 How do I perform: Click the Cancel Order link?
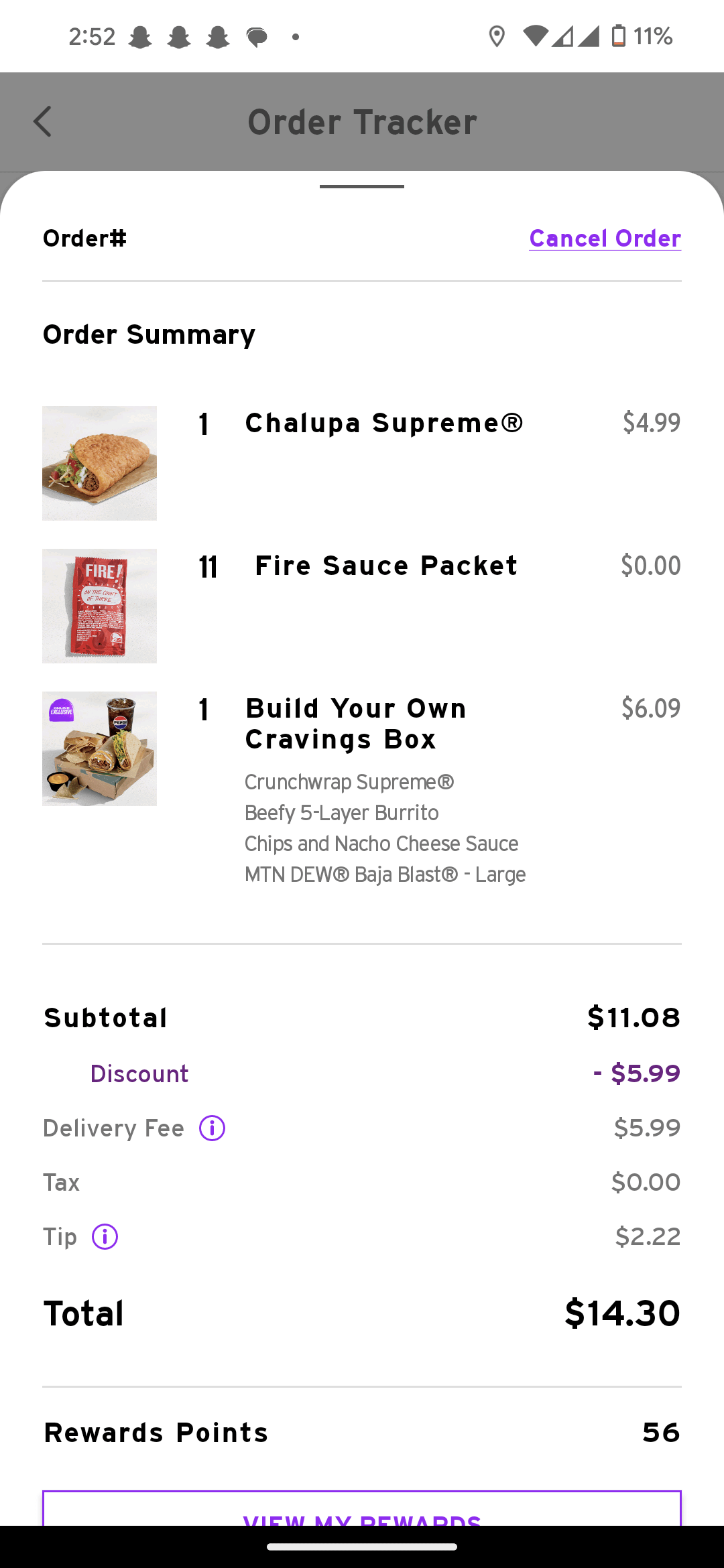(x=605, y=239)
